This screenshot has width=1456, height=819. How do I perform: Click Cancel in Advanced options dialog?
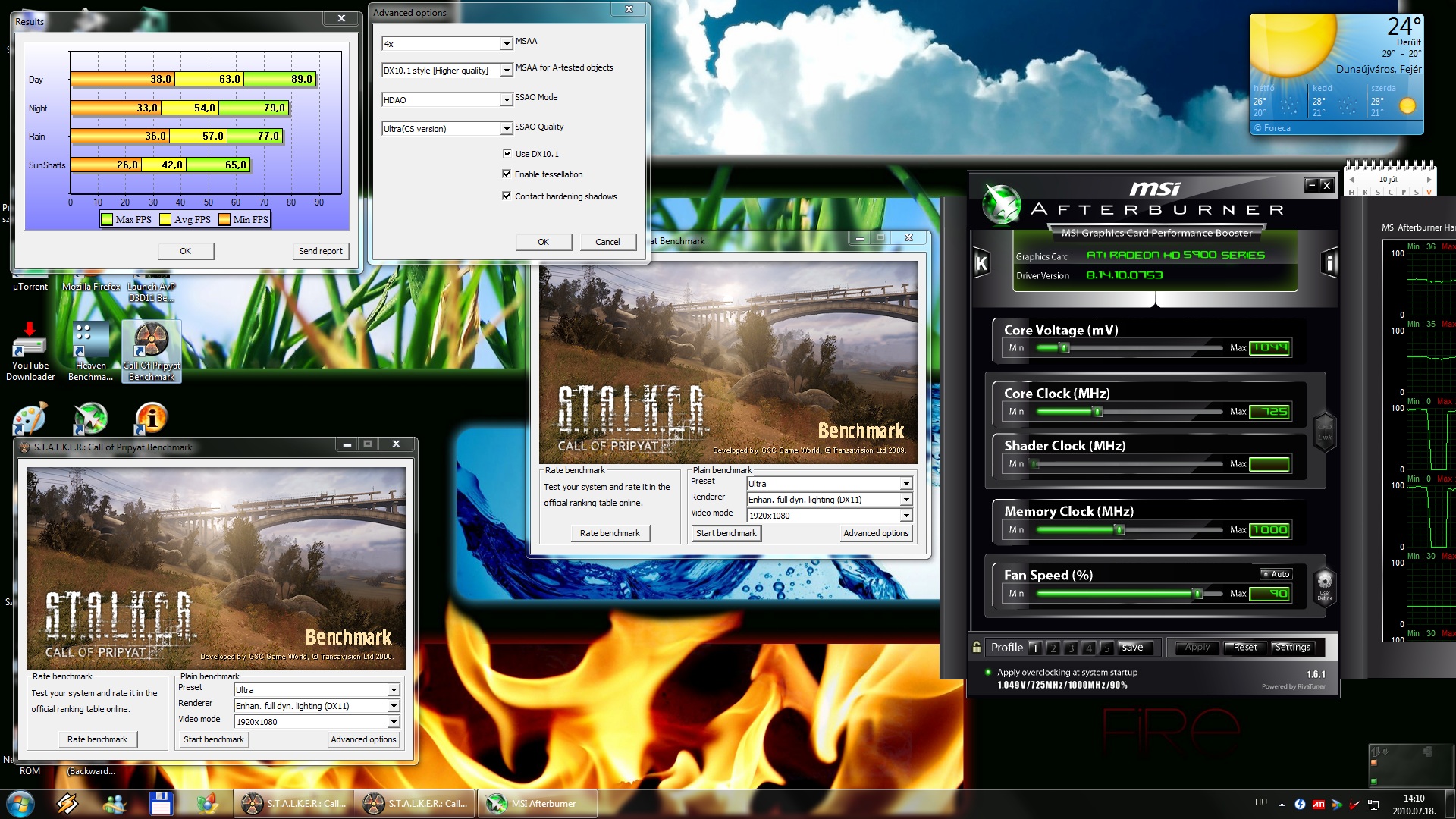[607, 242]
